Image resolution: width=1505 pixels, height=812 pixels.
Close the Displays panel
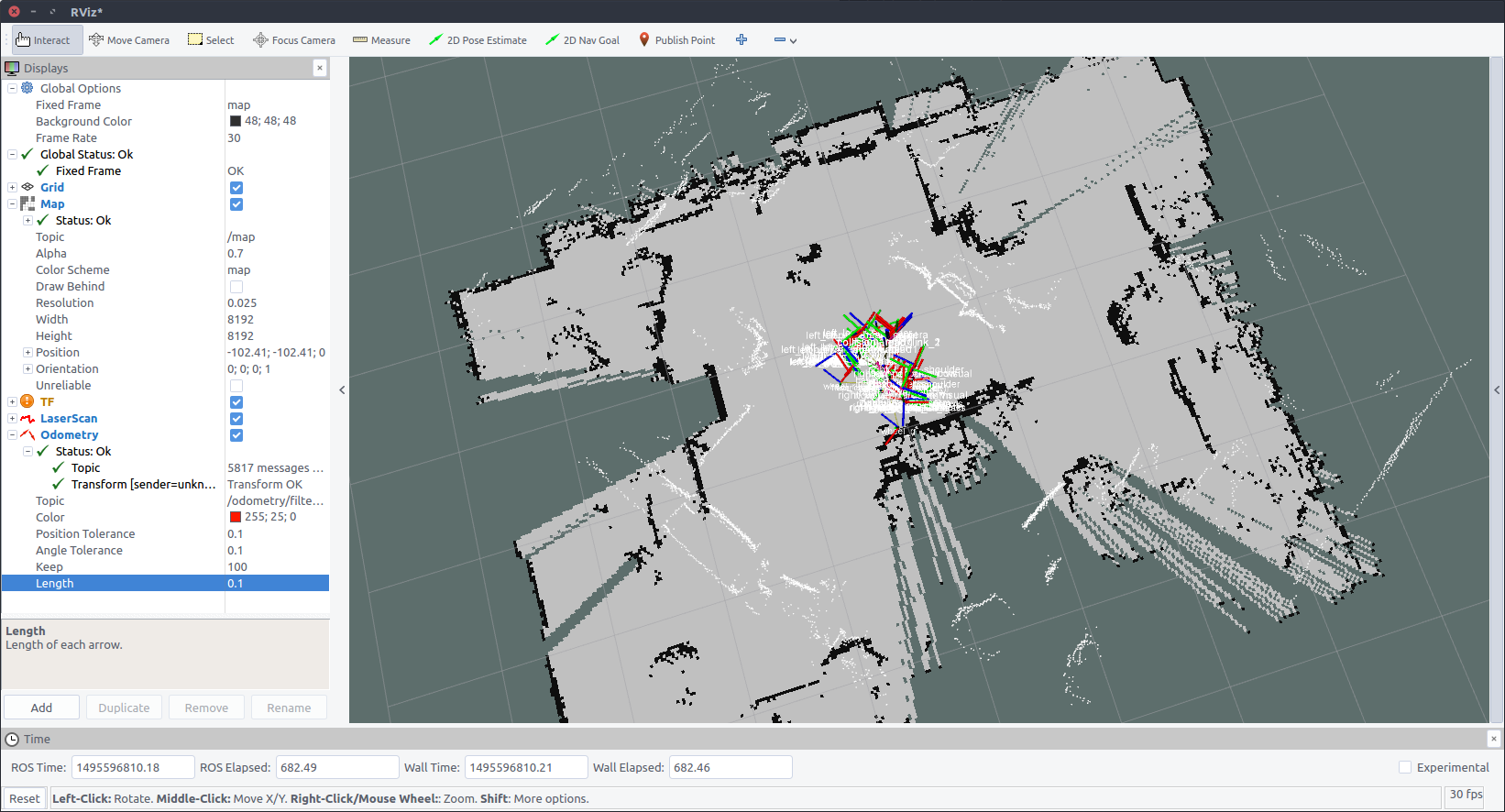319,68
